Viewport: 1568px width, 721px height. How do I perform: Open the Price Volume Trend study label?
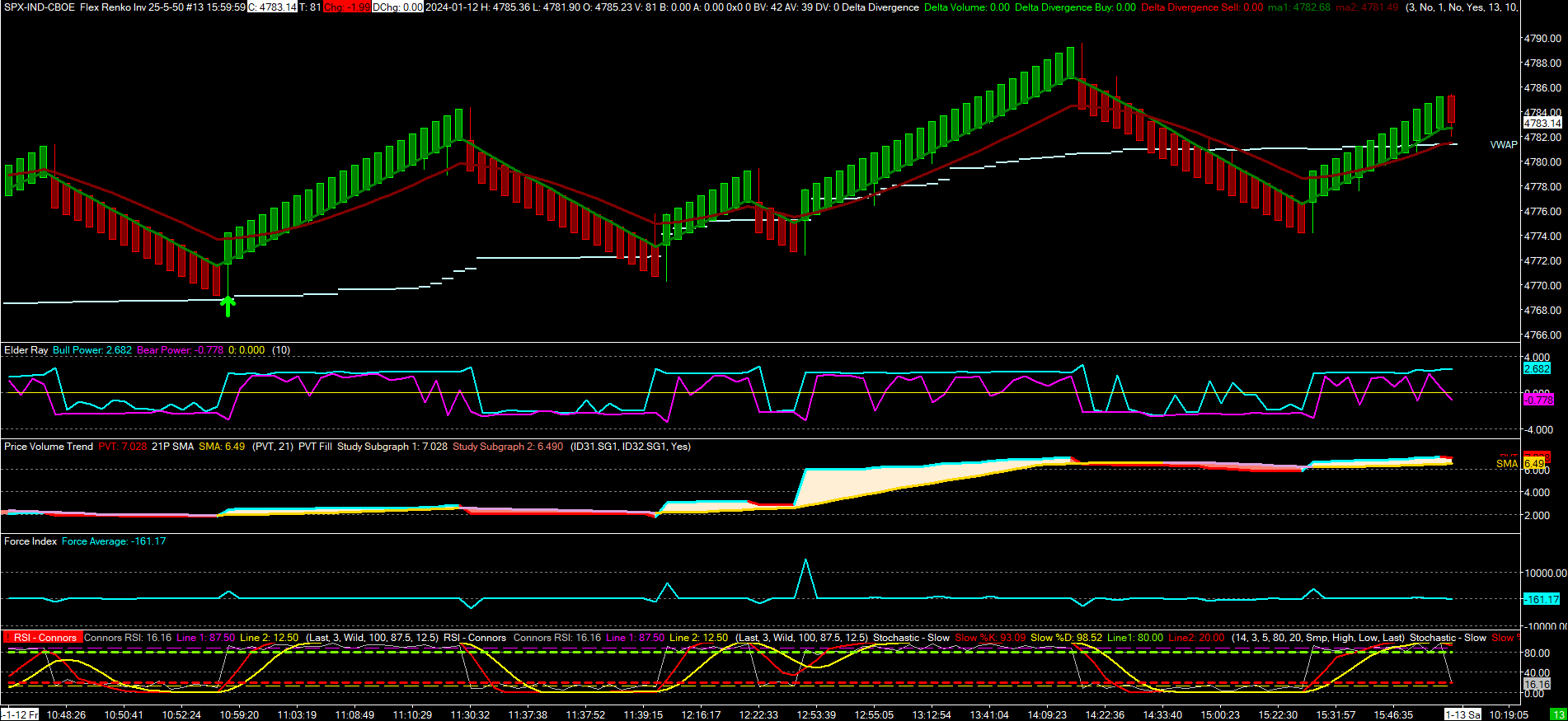(x=49, y=447)
